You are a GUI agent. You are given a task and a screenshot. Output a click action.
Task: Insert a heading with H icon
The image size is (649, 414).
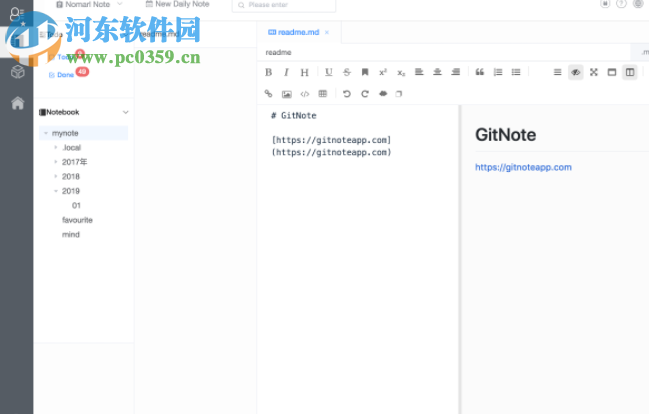coord(304,72)
